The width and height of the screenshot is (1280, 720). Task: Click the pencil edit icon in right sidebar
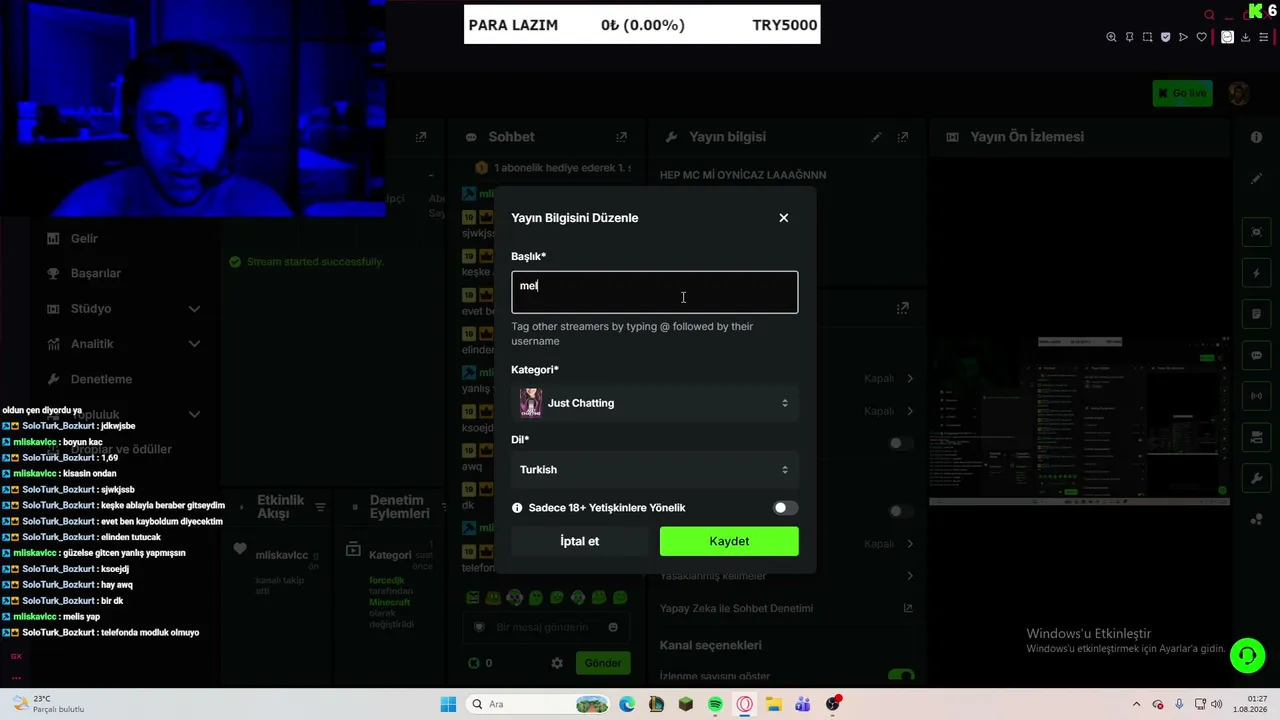1257,179
